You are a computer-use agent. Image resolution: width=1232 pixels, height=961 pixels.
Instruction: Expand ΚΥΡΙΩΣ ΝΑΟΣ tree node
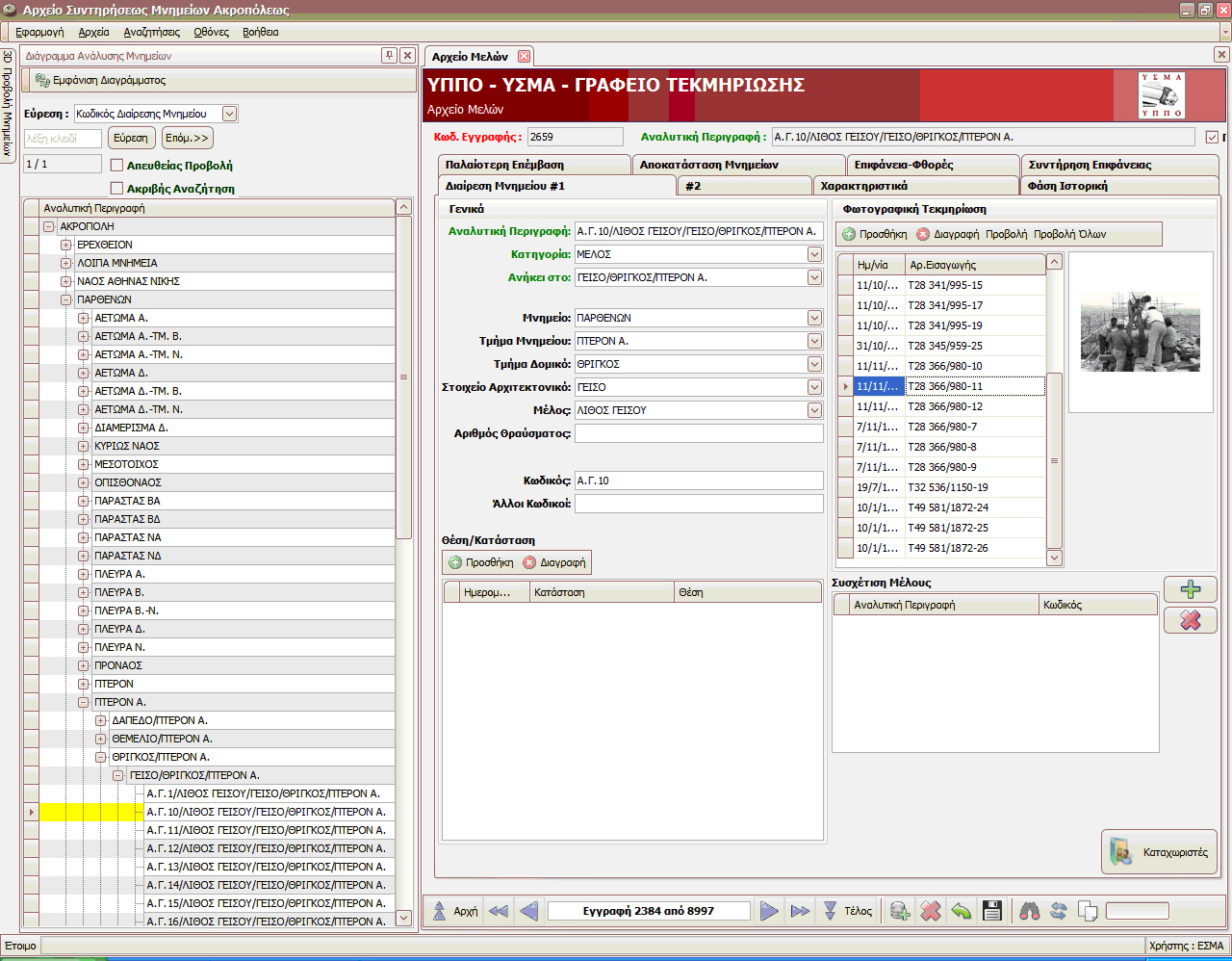83,446
